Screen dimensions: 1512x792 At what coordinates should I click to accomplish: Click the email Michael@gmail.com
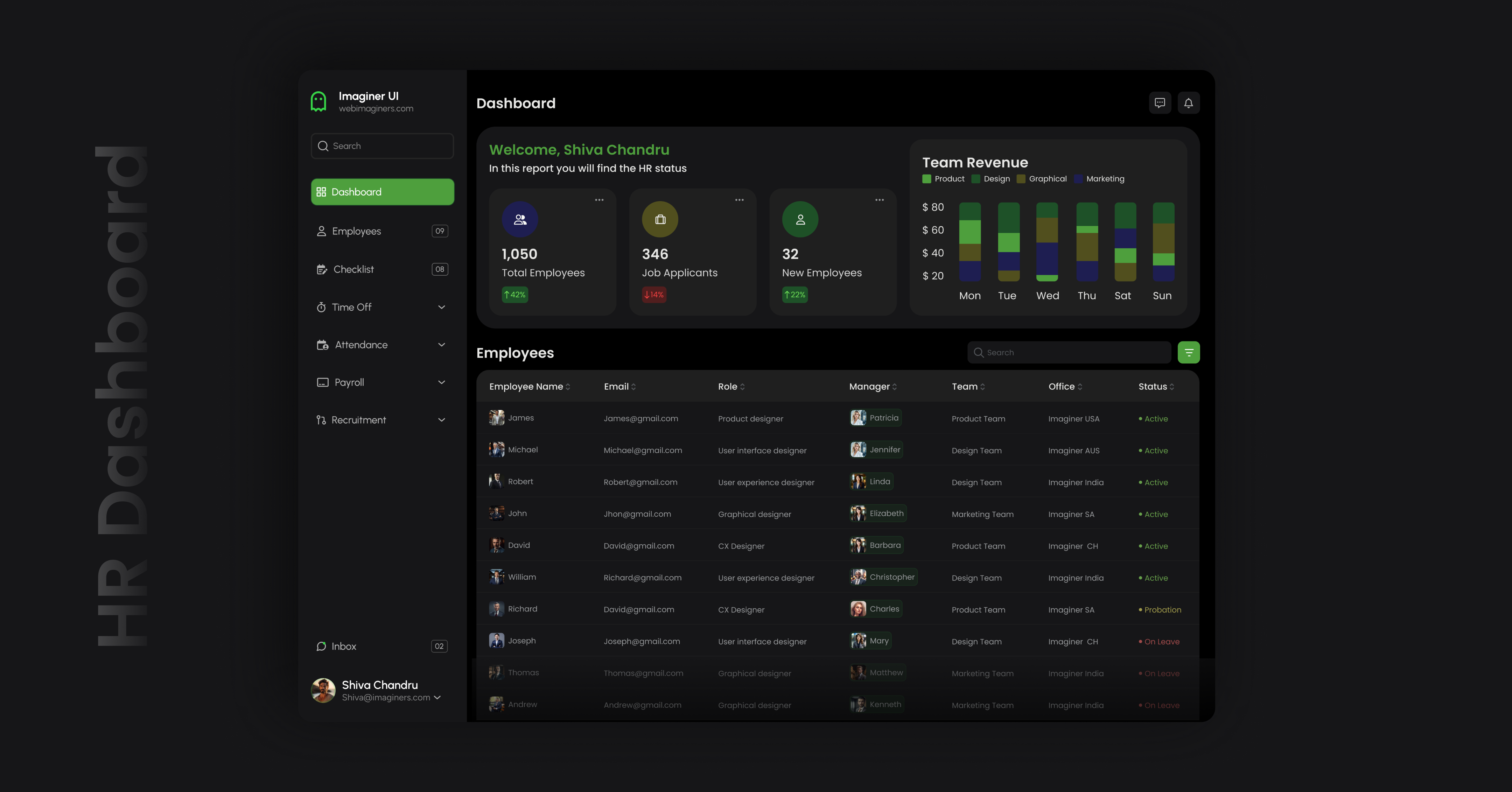click(643, 451)
